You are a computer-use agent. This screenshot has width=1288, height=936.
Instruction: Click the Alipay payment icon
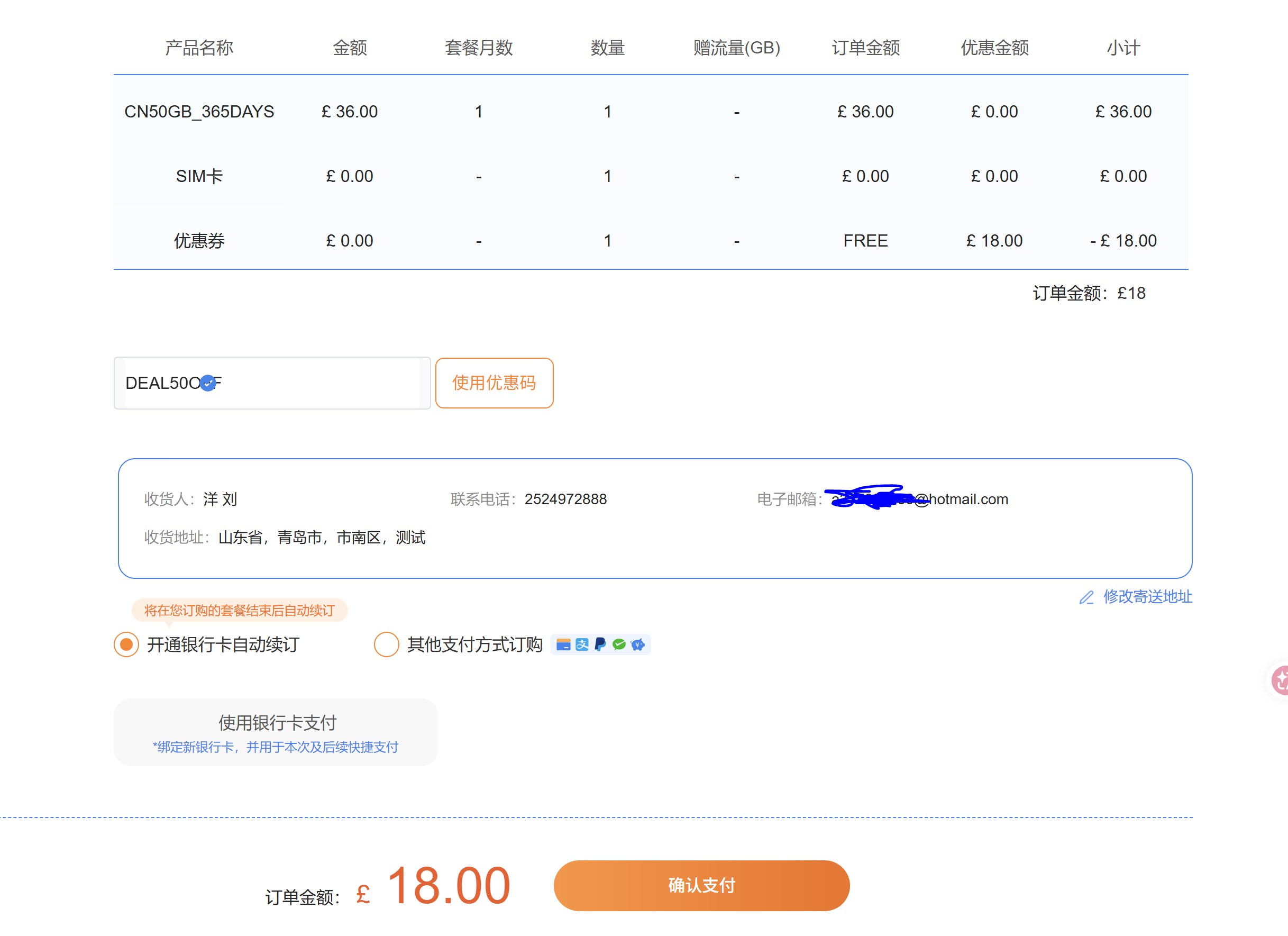pos(581,644)
